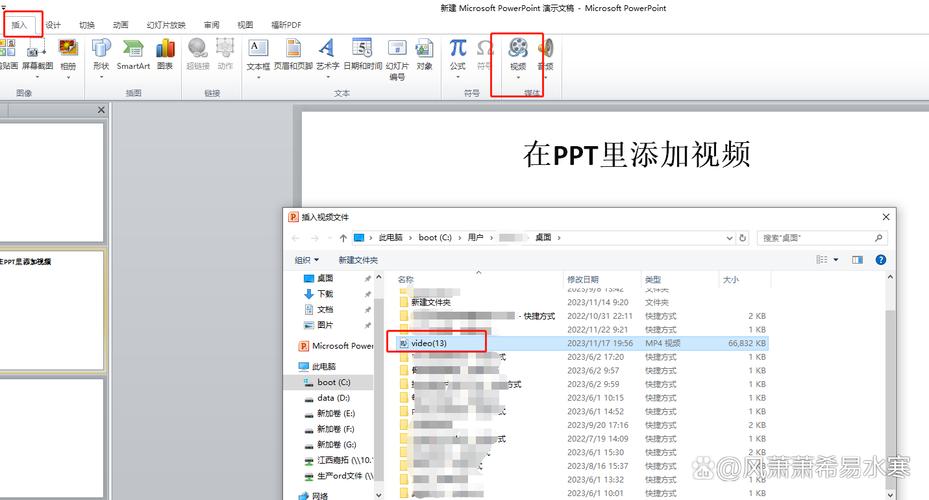This screenshot has width=929, height=500.
Task: Expand the 视频 video dropdown arrow
Action: (x=518, y=77)
